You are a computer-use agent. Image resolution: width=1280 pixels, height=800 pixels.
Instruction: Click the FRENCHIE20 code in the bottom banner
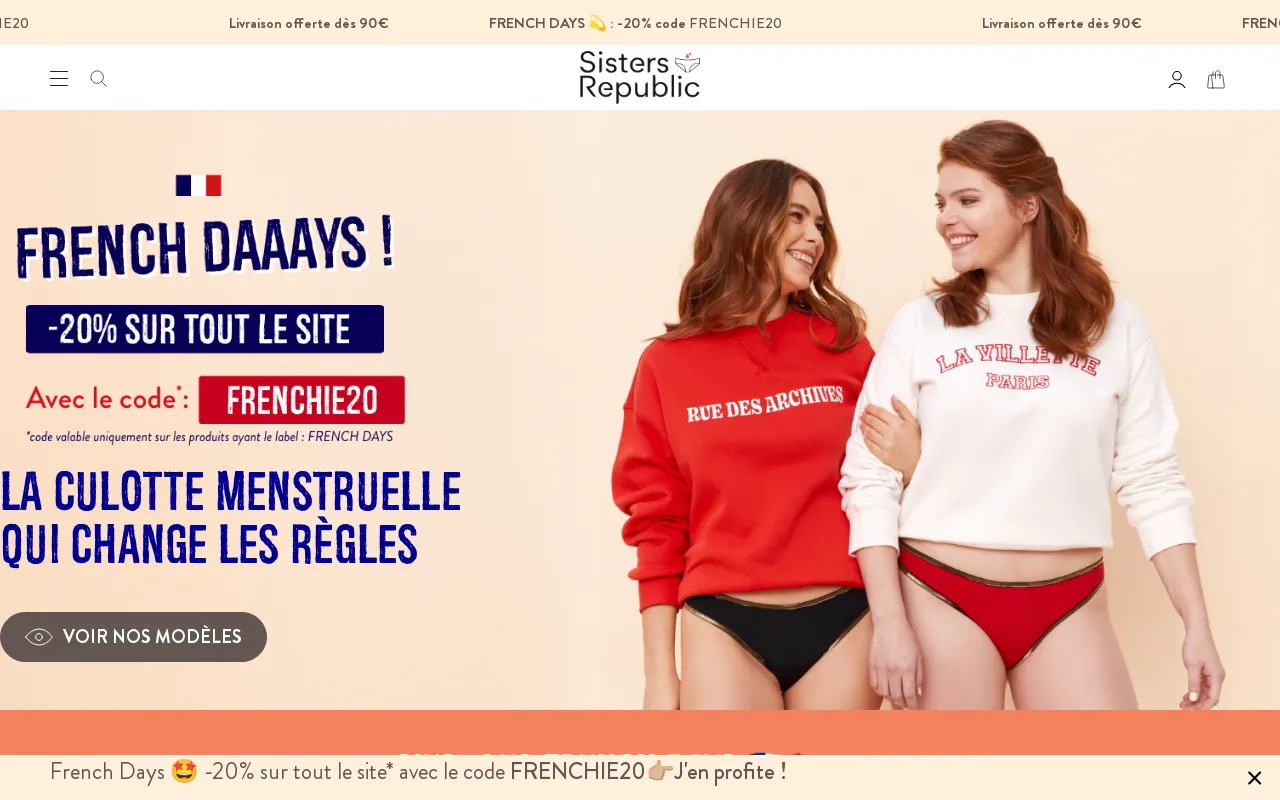click(x=577, y=771)
